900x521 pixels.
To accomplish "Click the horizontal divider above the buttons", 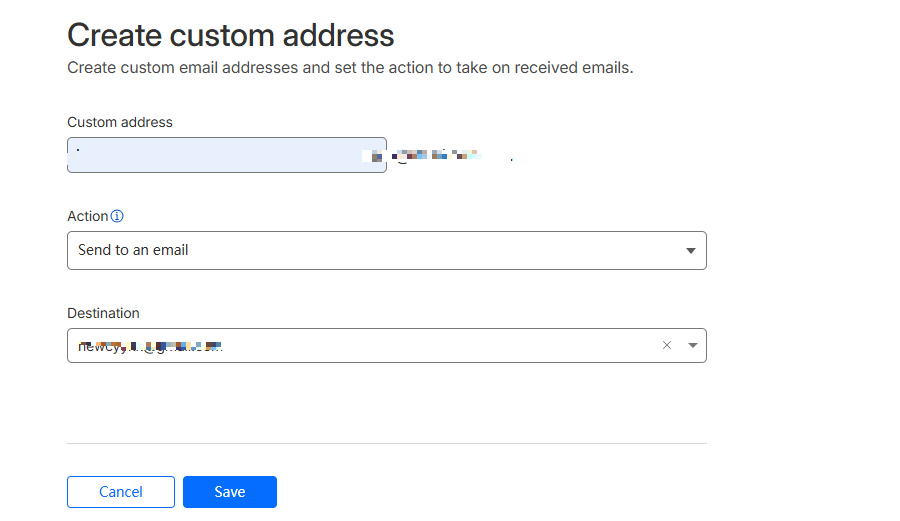I will (x=386, y=443).
